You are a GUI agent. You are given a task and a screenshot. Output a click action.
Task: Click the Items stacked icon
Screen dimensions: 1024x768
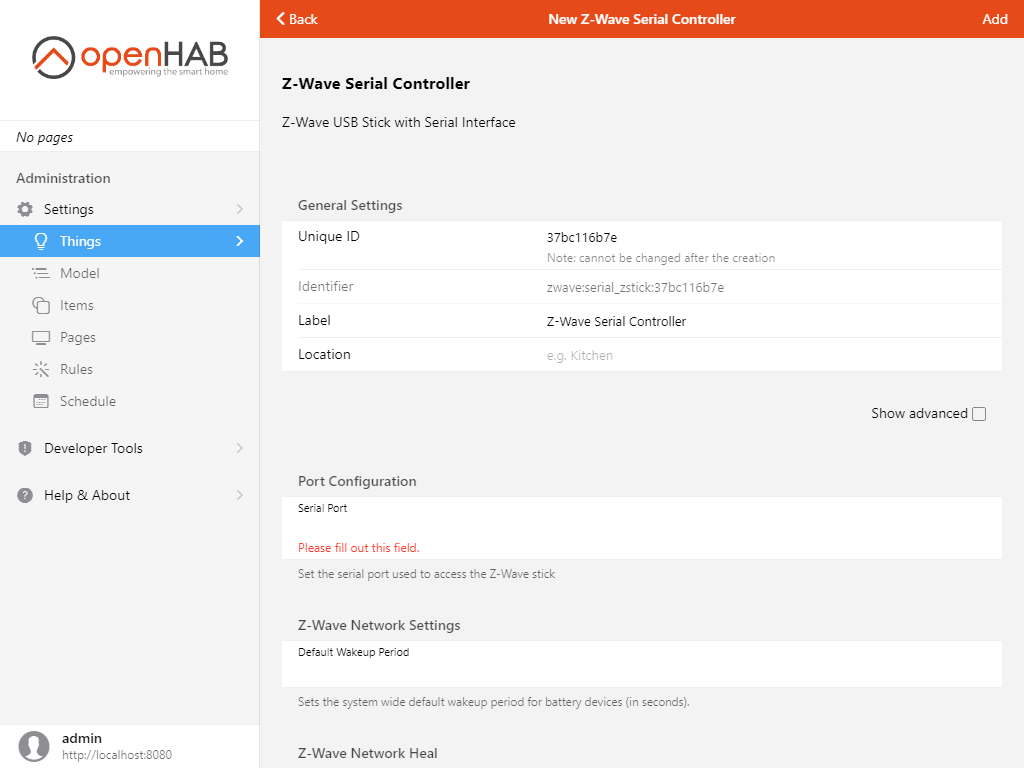(x=41, y=305)
